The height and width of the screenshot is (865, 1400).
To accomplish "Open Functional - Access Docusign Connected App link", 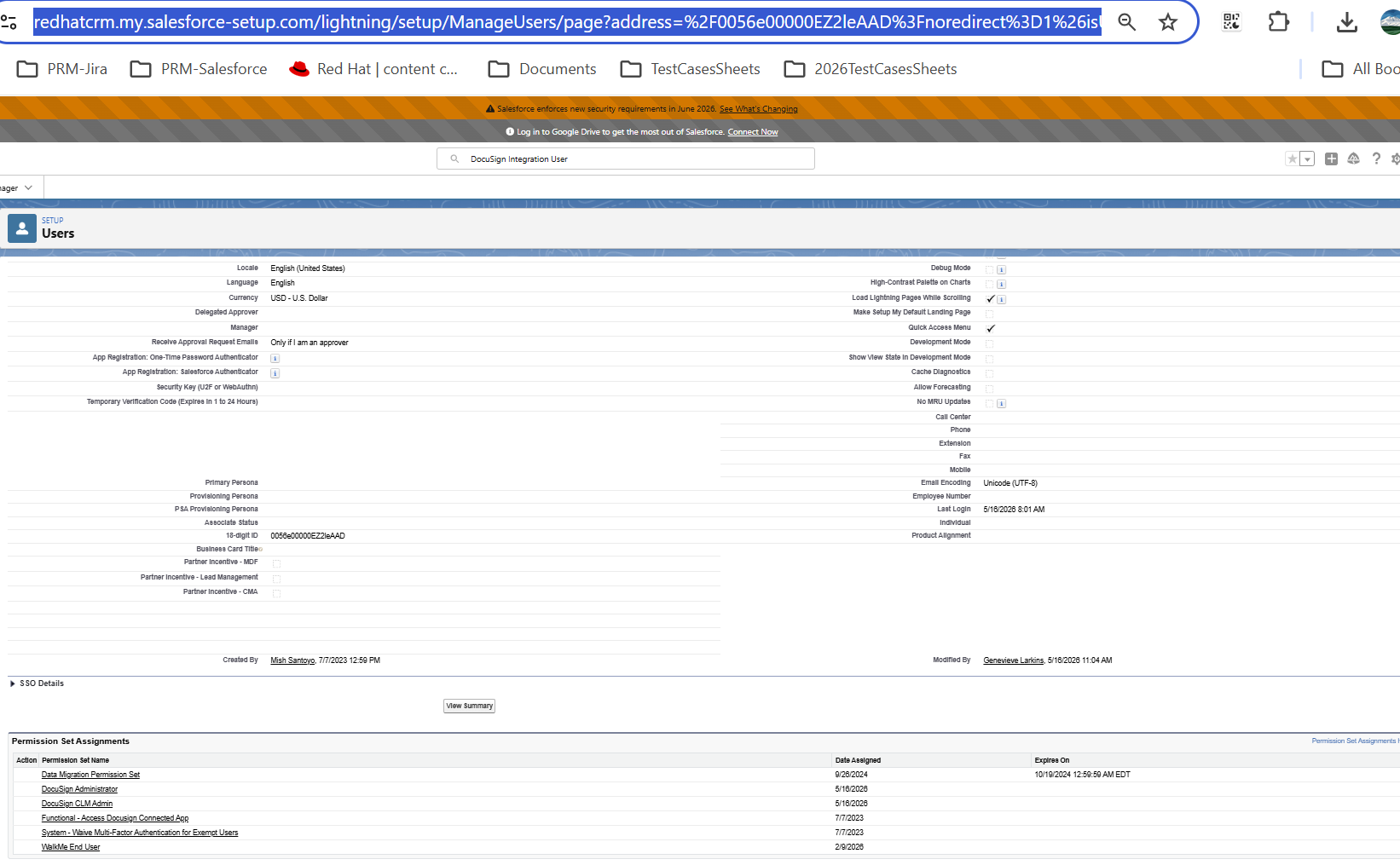I will pos(115,818).
